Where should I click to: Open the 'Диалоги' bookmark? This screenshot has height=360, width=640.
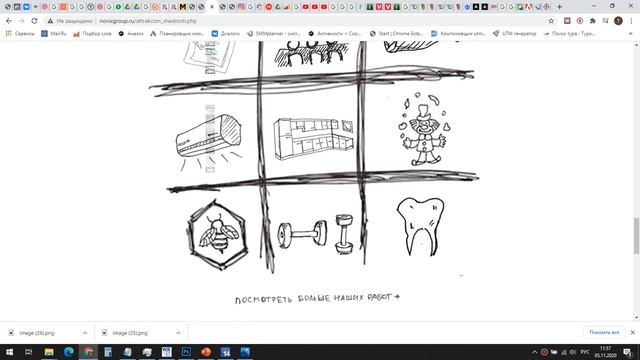226,33
